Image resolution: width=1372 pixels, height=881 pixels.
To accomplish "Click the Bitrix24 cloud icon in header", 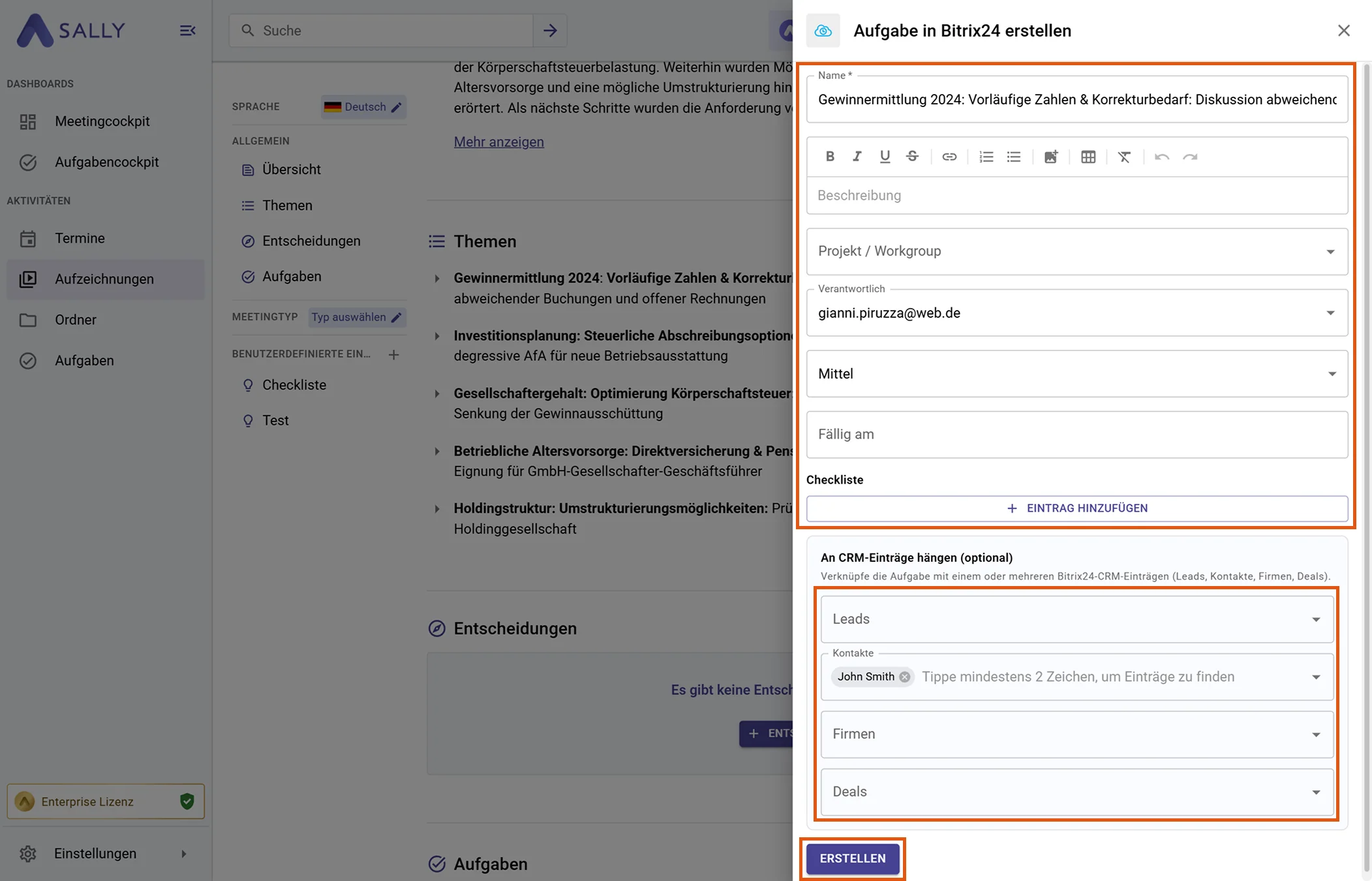I will pyautogui.click(x=823, y=31).
